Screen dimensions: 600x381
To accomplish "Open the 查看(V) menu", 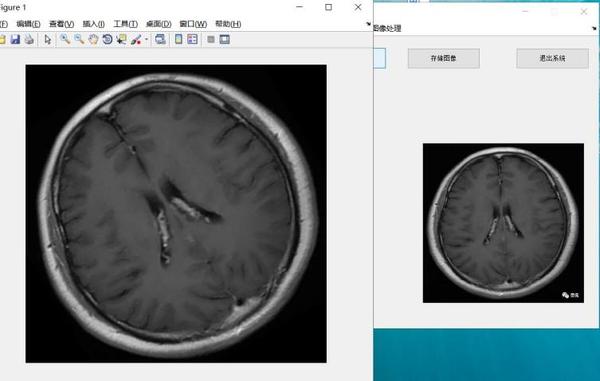I will coord(62,24).
